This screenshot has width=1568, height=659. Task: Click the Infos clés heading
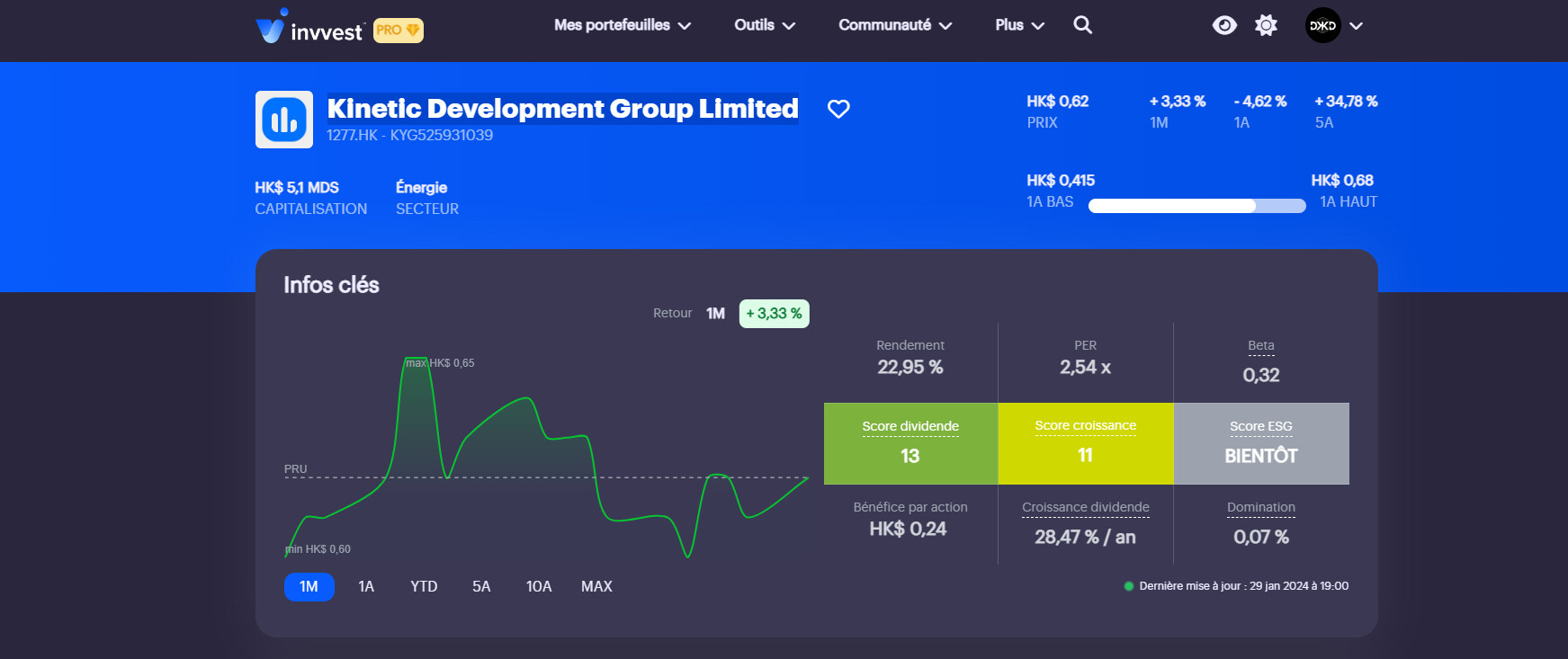[x=331, y=285]
